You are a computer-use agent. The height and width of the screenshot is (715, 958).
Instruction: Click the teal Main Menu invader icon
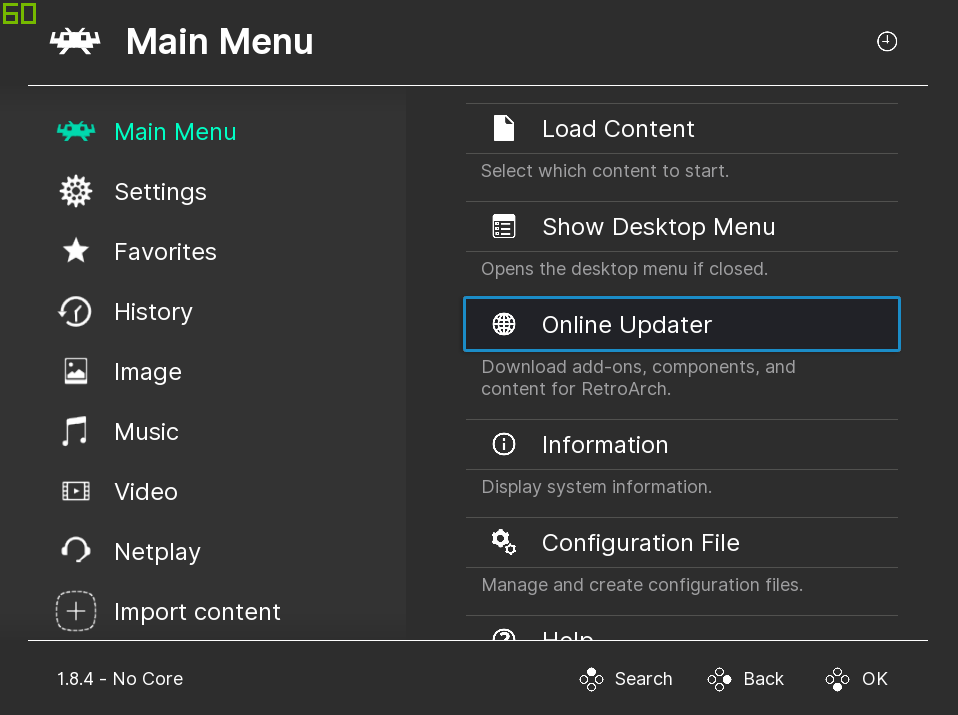(76, 131)
